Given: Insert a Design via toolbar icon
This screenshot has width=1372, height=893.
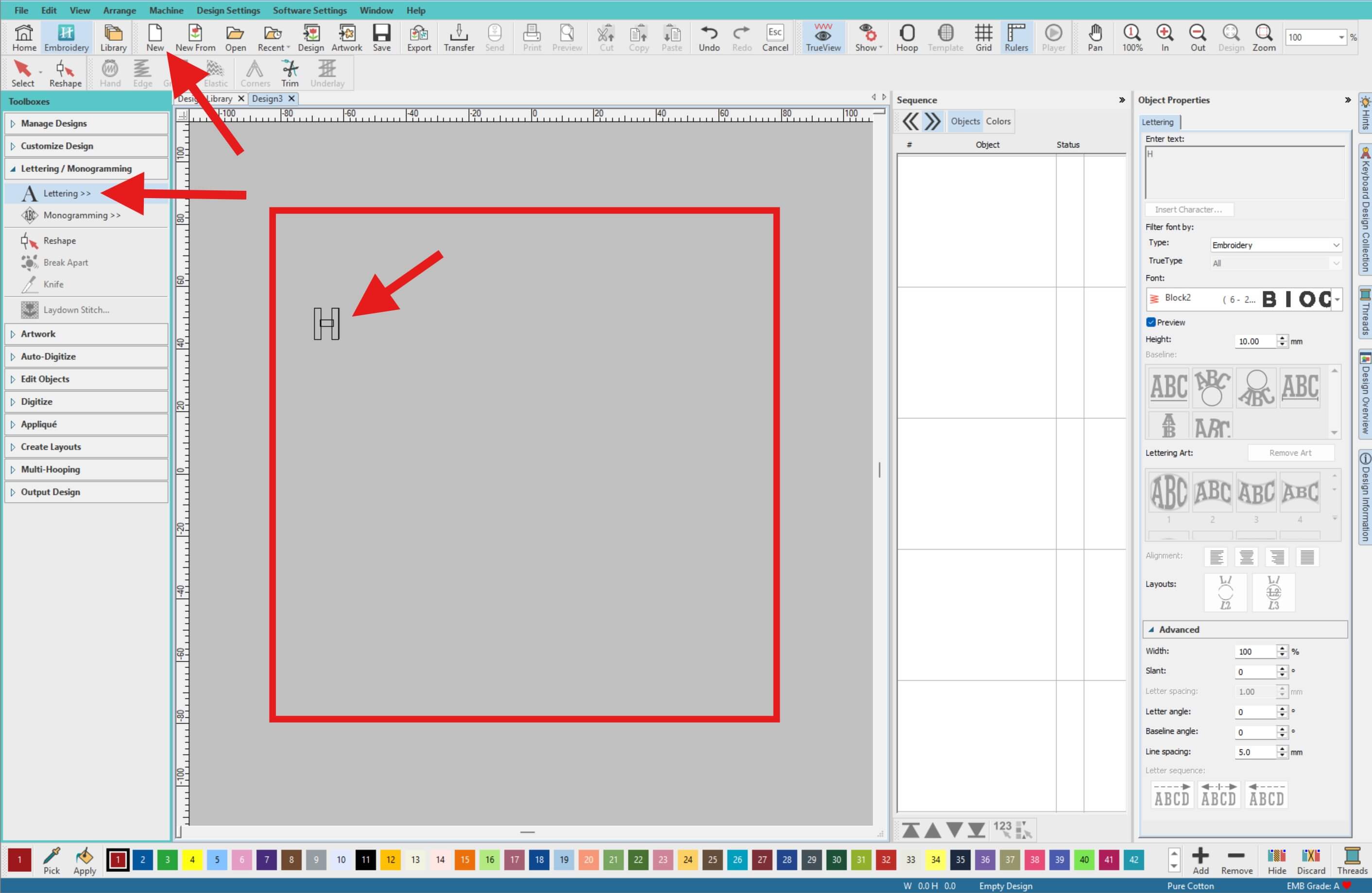Looking at the screenshot, I should (x=311, y=37).
